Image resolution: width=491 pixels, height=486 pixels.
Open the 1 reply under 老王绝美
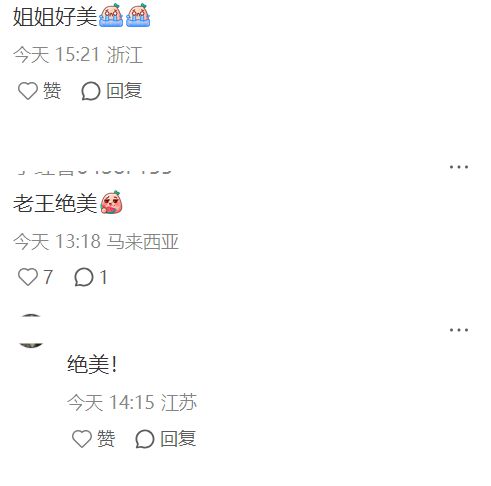[x=84, y=277]
